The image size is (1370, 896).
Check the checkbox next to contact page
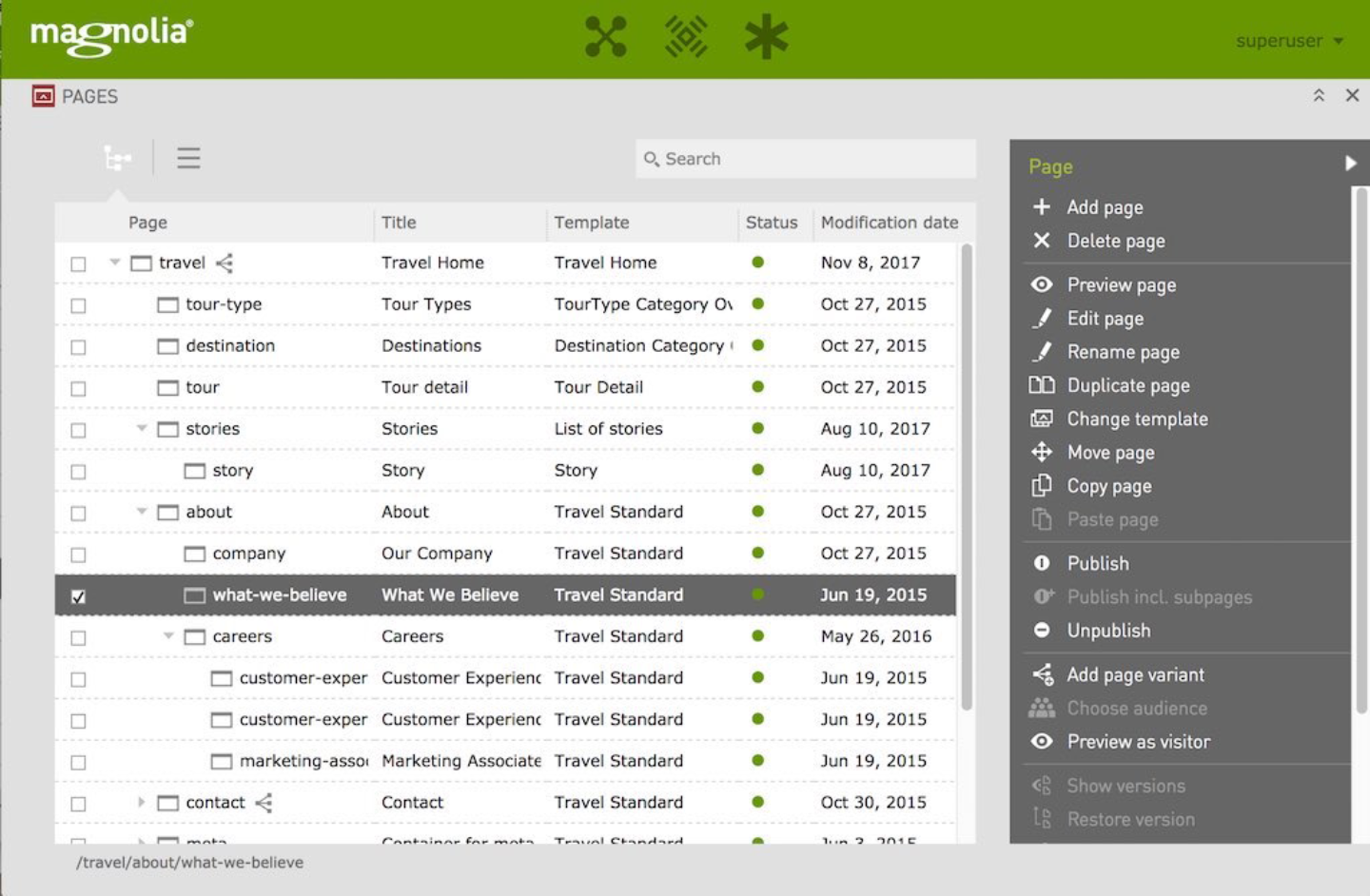pyautogui.click(x=79, y=802)
